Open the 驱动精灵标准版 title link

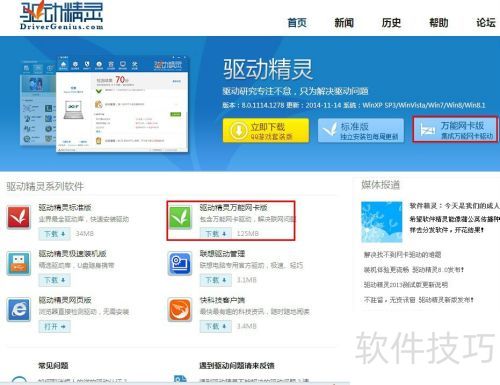[x=65, y=207]
